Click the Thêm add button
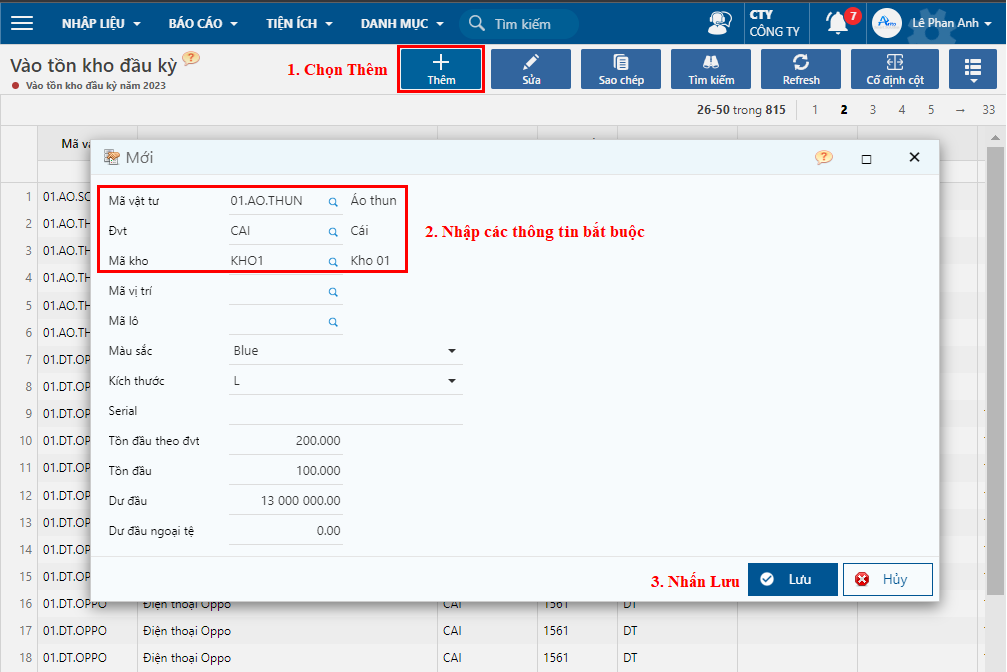1007x672 pixels. point(441,69)
